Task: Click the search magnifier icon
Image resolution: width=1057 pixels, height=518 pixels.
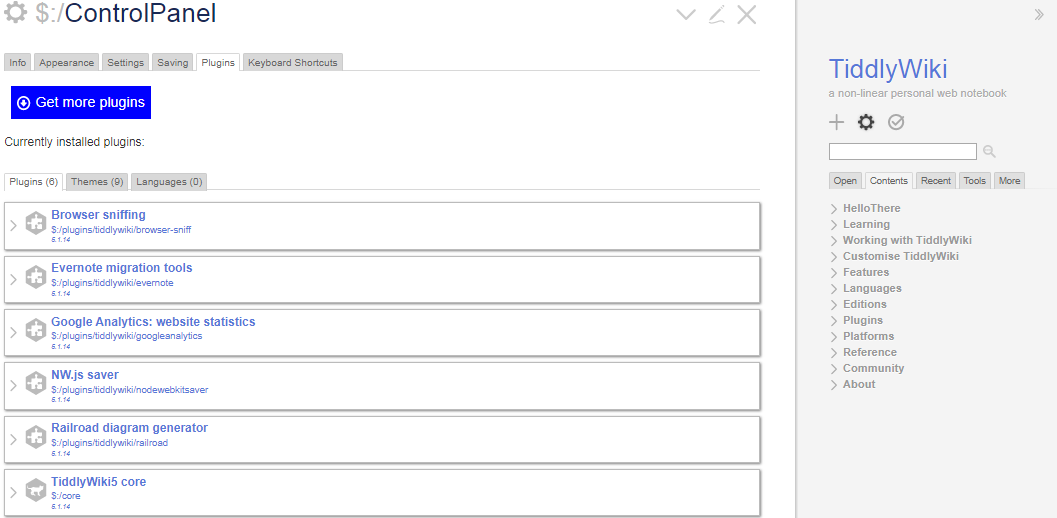Action: coord(990,152)
